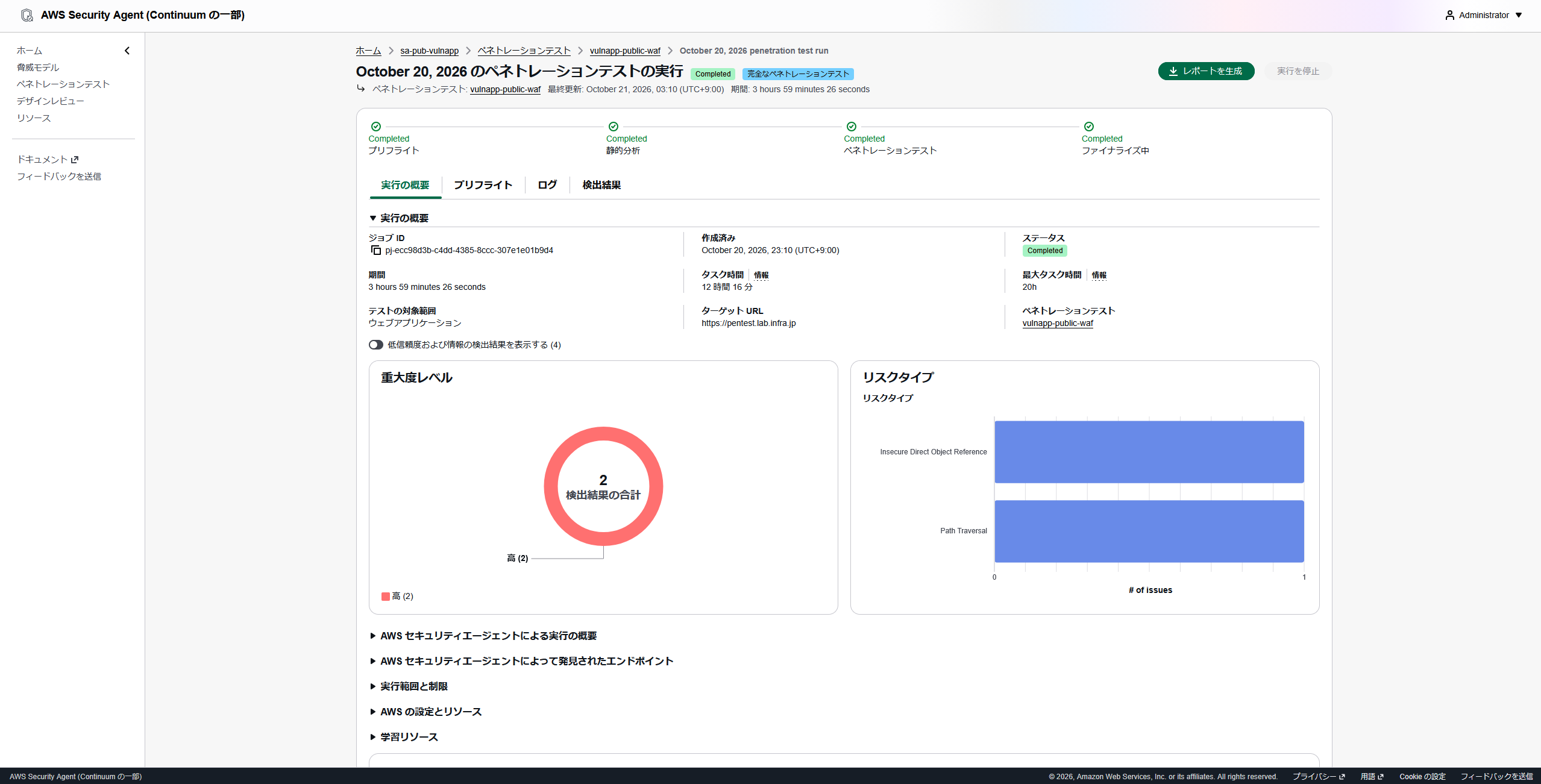Open デザインレビュー in the sidebar

point(51,101)
